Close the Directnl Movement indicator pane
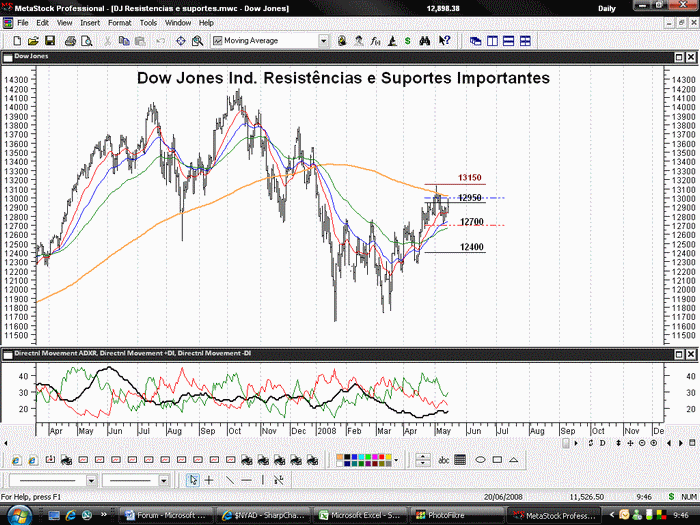Viewport: 700px width, 525px height. pyautogui.click(x=690, y=354)
